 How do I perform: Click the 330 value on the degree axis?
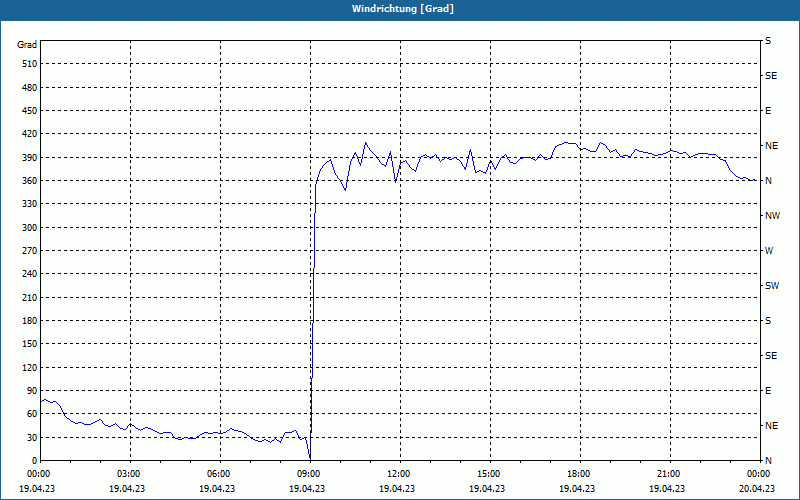pos(29,204)
